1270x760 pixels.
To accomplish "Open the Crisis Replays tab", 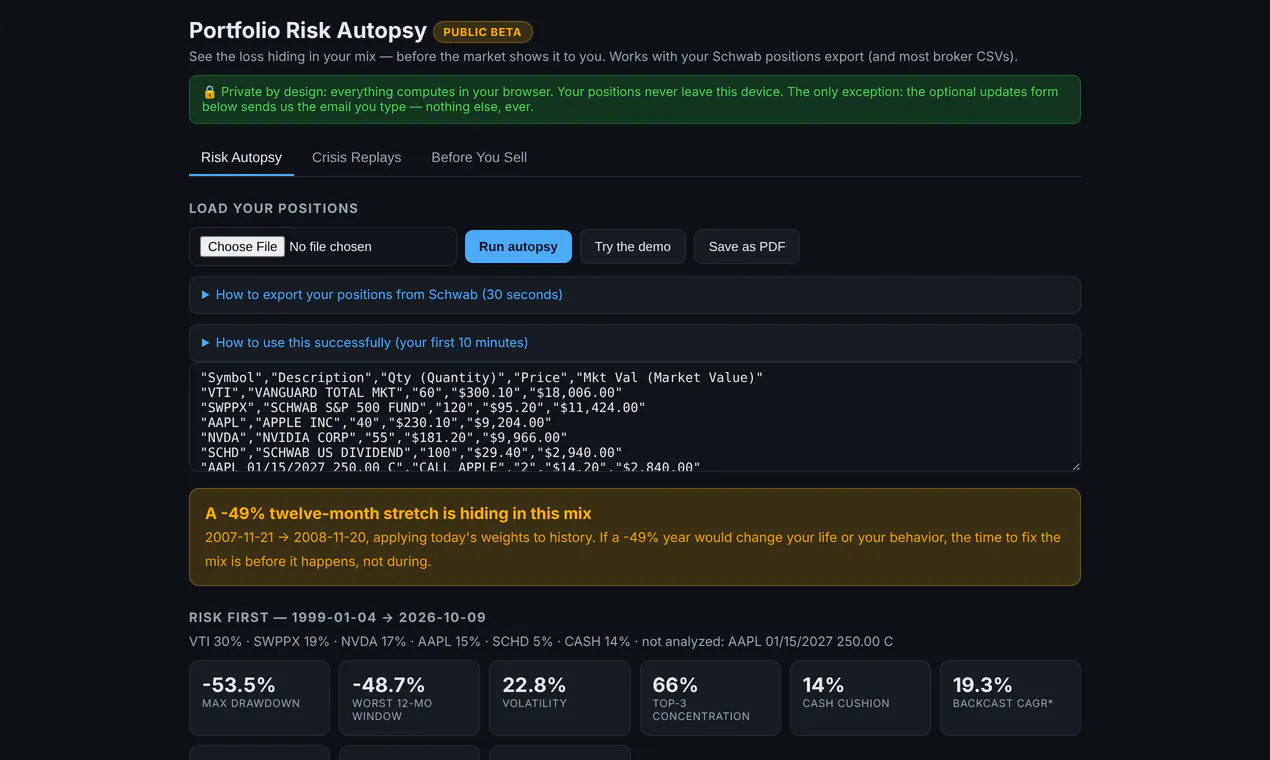I will [356, 157].
